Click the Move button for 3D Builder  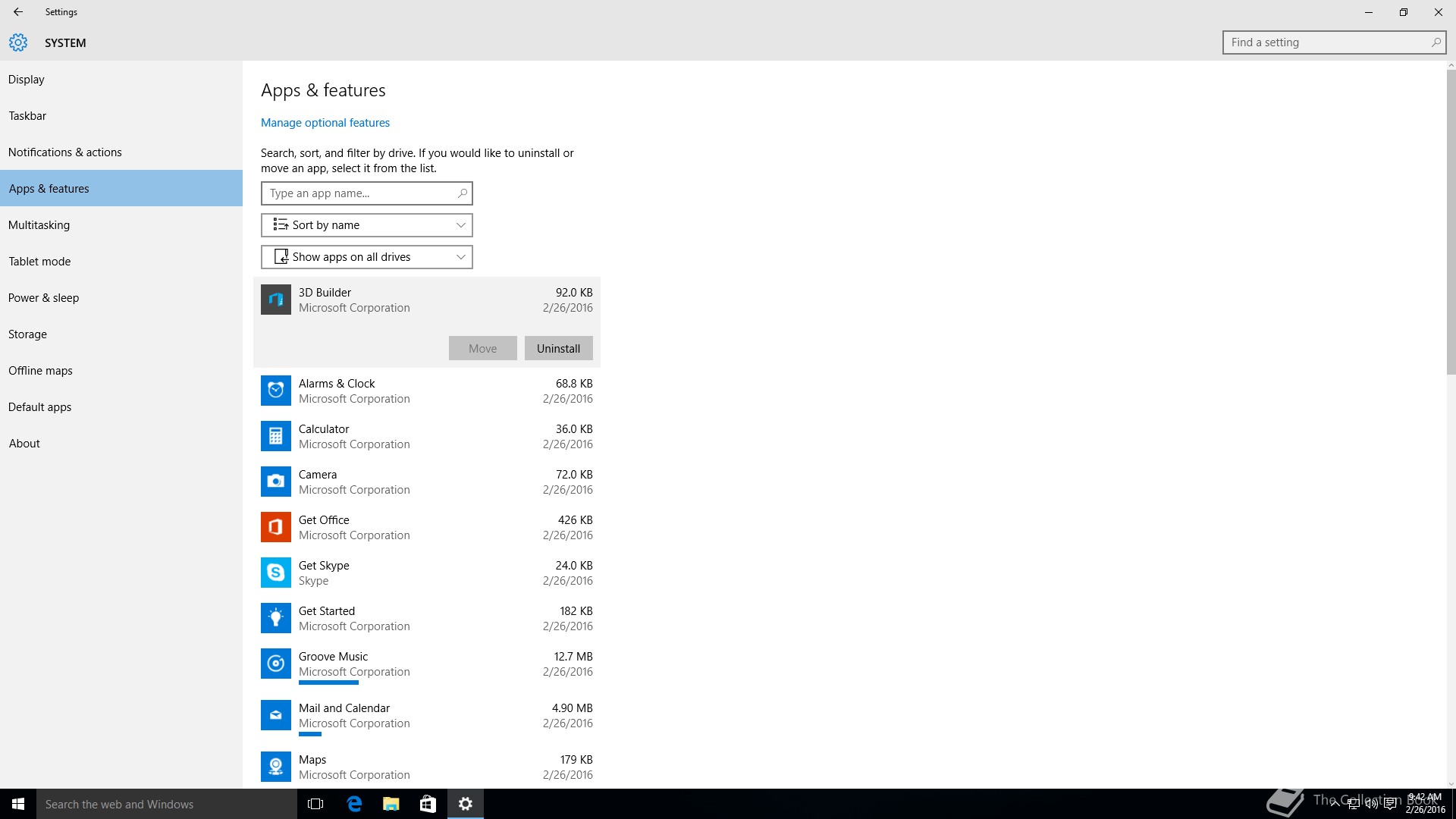tap(483, 348)
